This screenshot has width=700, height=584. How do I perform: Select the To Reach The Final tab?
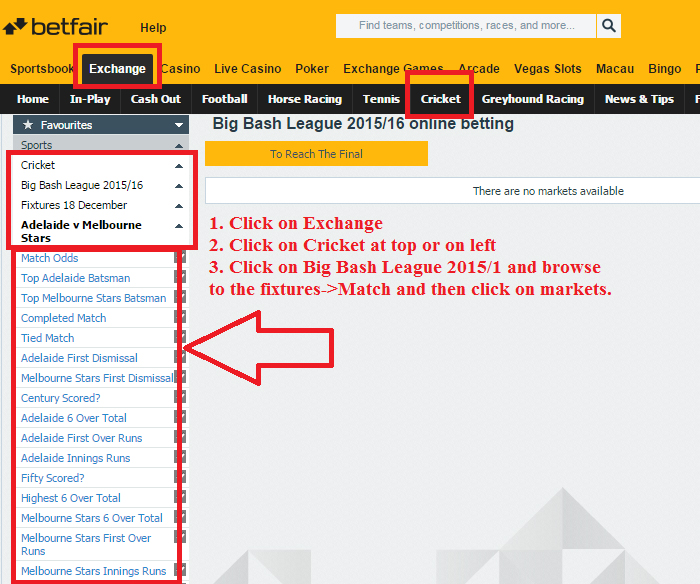(316, 154)
